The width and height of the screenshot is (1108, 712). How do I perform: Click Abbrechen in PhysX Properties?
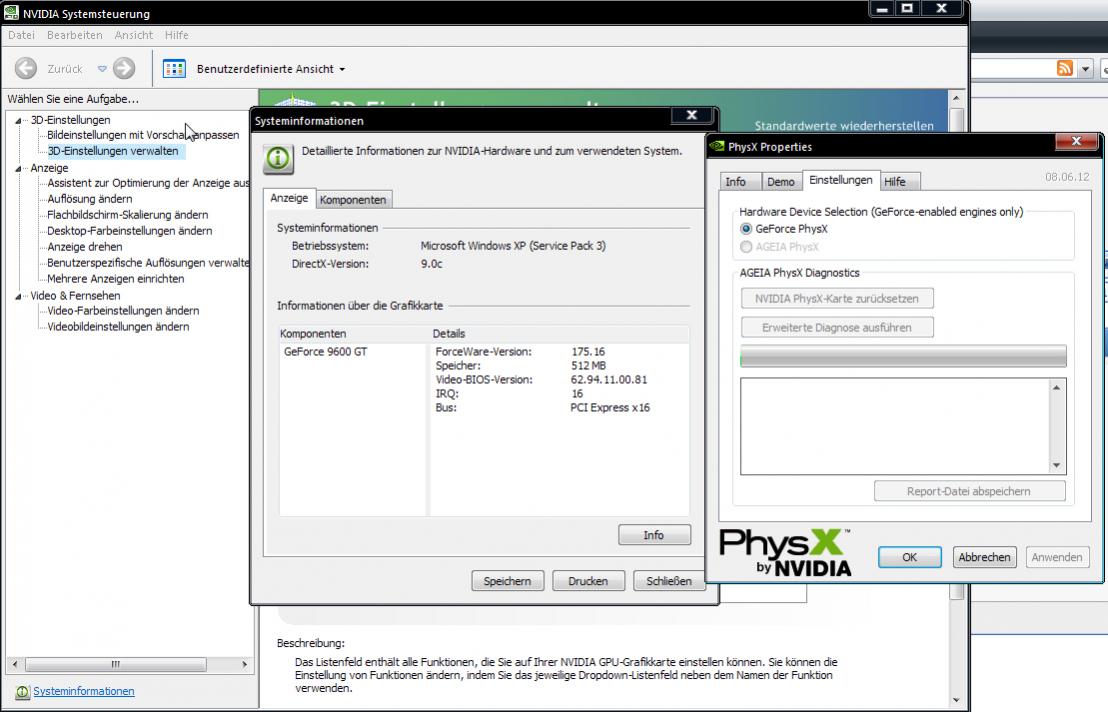(x=984, y=557)
